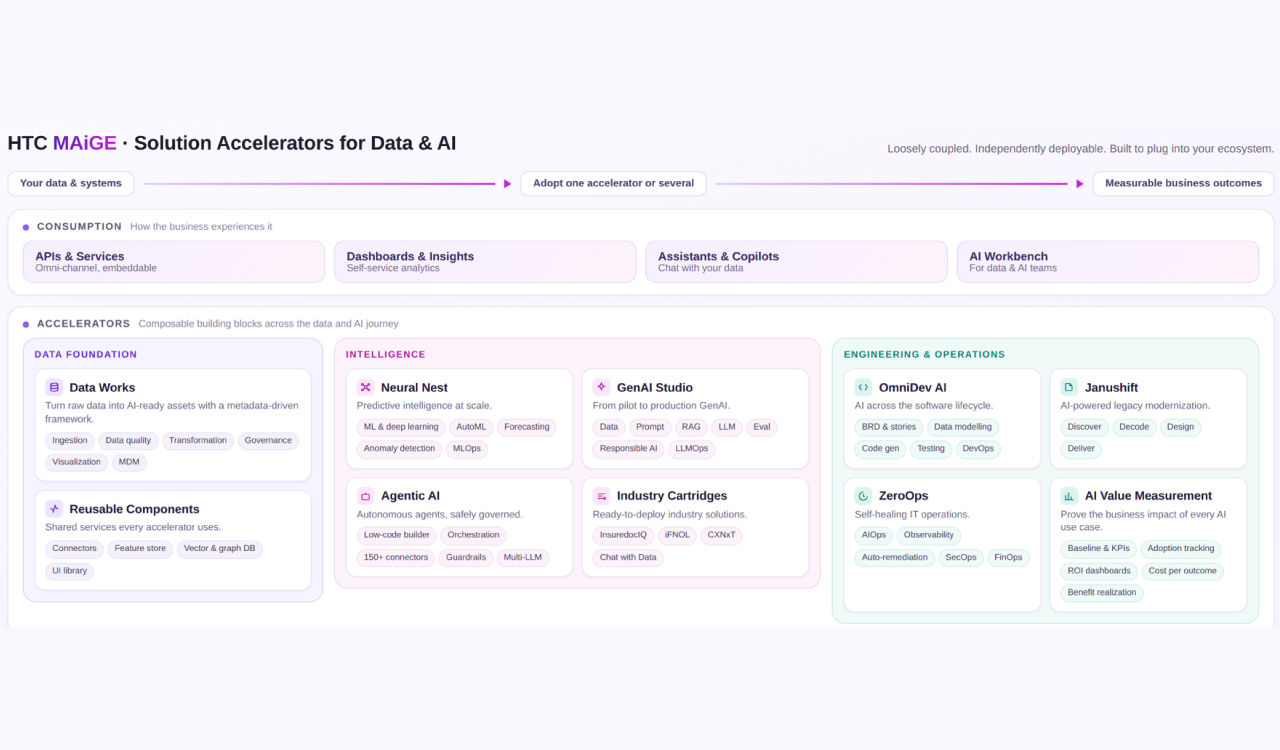Viewport: 1280px width, 750px height.
Task: Click the Prompt tag in GenAI Studio
Action: (x=650, y=427)
